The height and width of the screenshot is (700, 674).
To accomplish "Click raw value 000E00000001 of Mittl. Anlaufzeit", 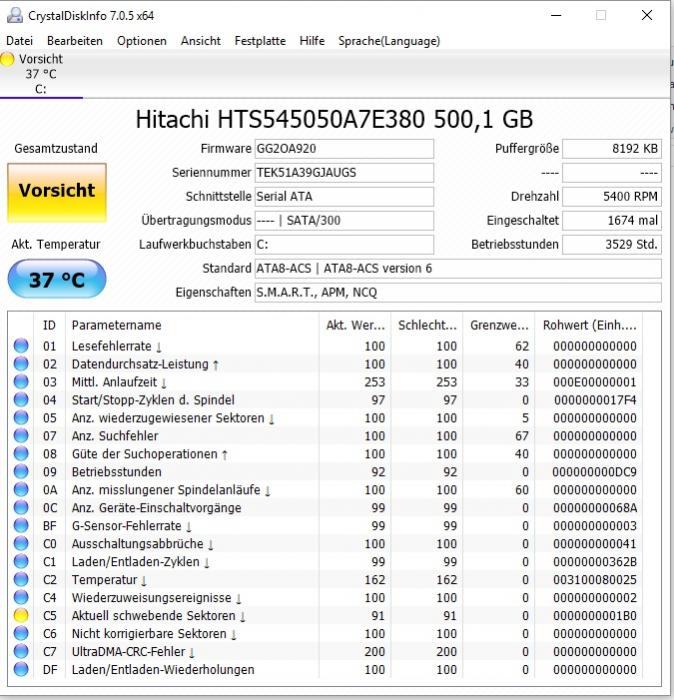I will tap(595, 382).
